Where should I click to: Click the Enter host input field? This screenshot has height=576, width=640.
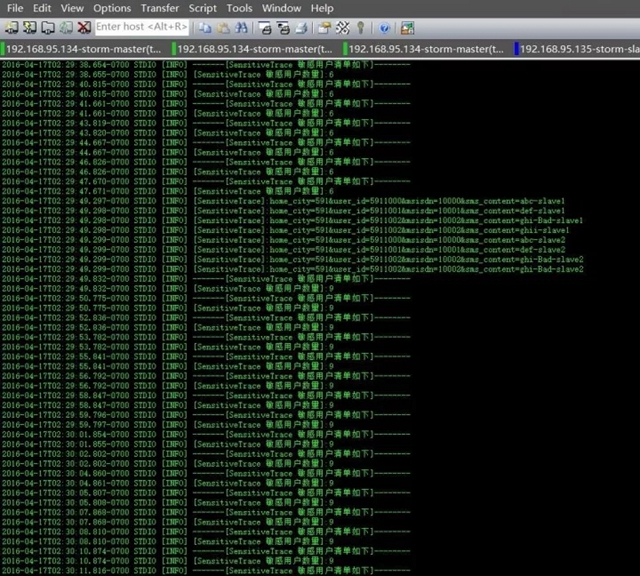click(x=142, y=27)
